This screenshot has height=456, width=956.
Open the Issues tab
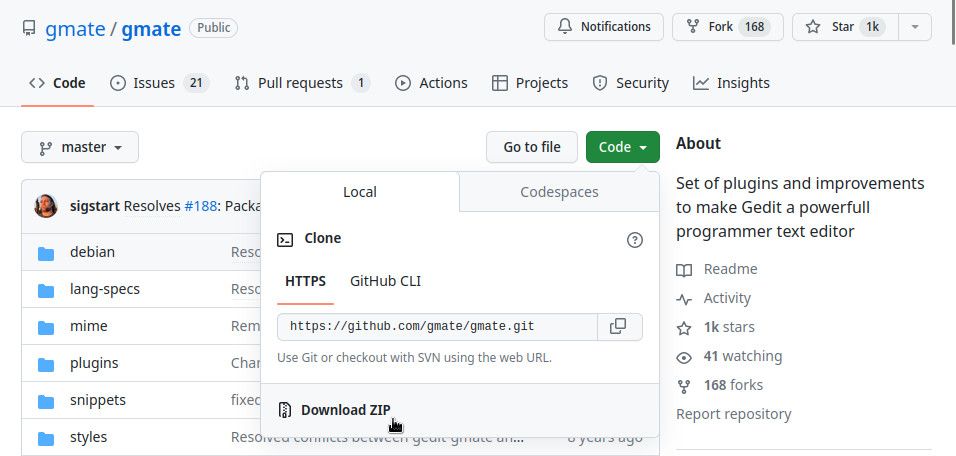[160, 83]
